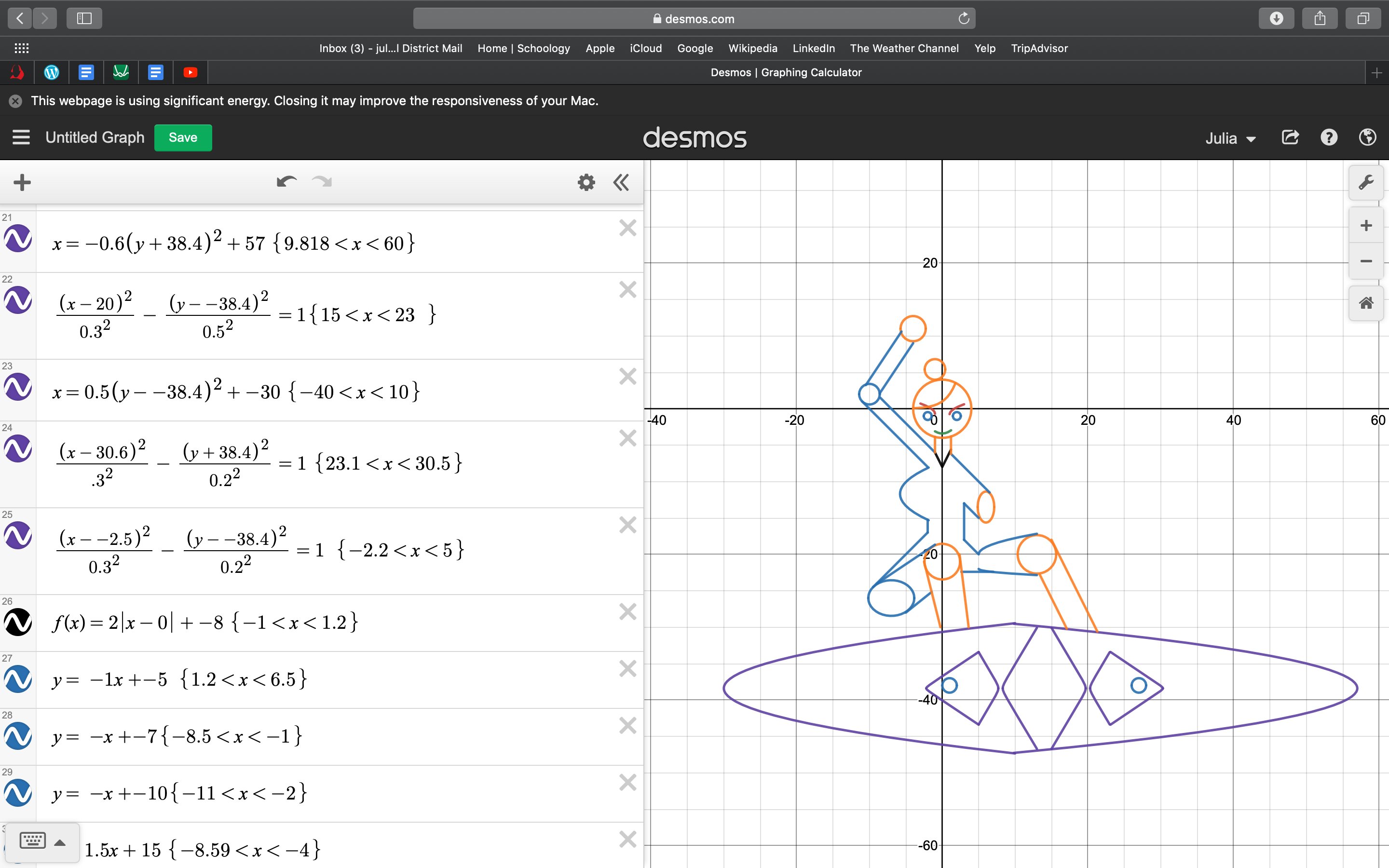Collapse the expressions panel with double chevron
Screen dimensions: 1389x868
[622, 182]
